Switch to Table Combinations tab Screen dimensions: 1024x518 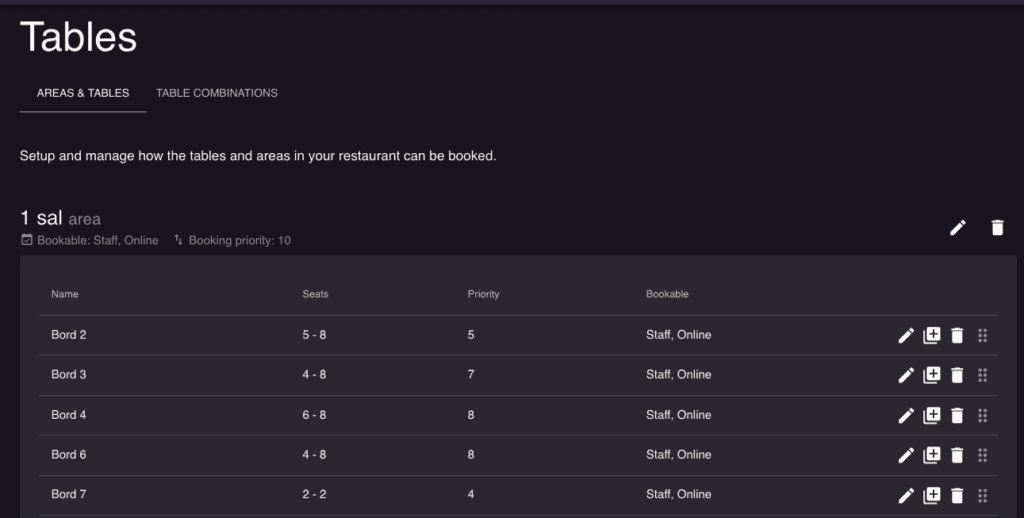point(217,93)
